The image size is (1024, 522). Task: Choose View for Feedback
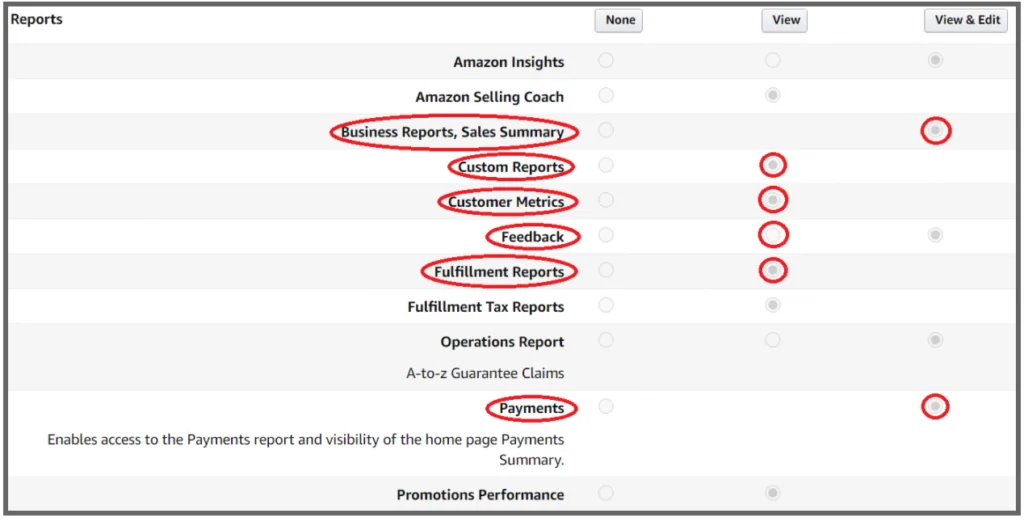tap(773, 235)
